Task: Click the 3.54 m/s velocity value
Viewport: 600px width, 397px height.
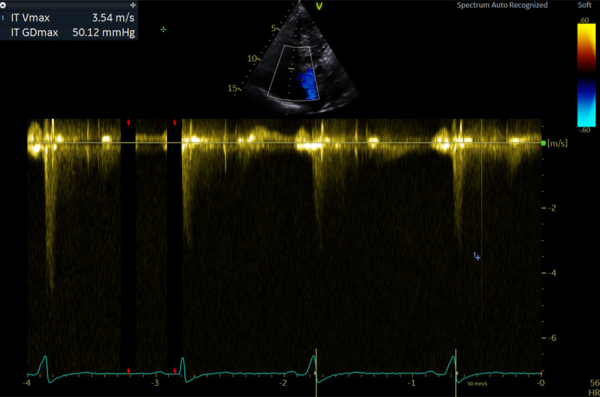Action: (x=113, y=18)
